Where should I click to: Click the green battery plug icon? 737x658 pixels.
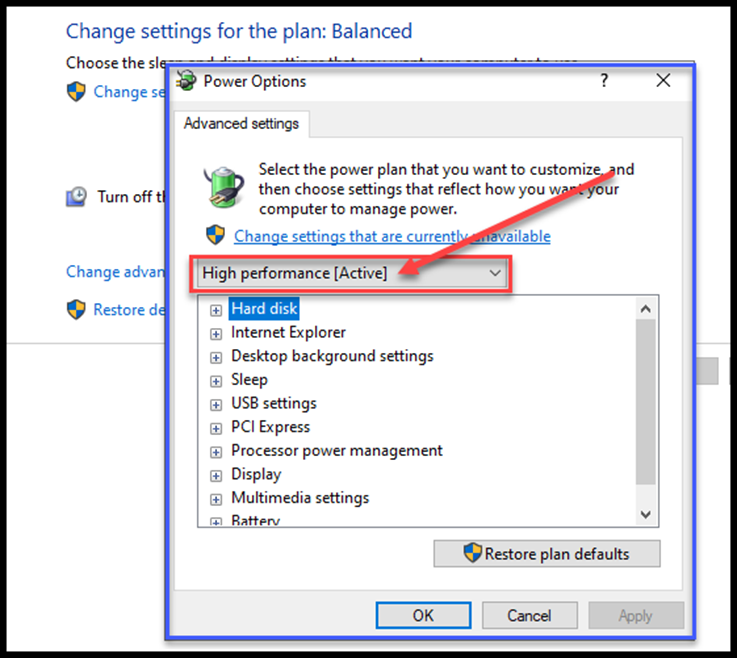(224, 187)
